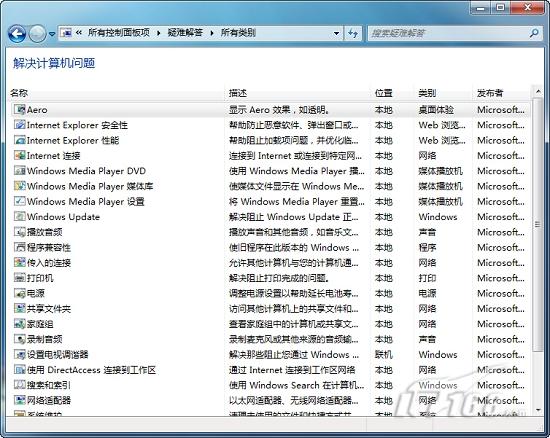Image resolution: width=550 pixels, height=438 pixels.
Task: Click description '解决阻止打印完成的问题。'
Action: [x=279, y=278]
